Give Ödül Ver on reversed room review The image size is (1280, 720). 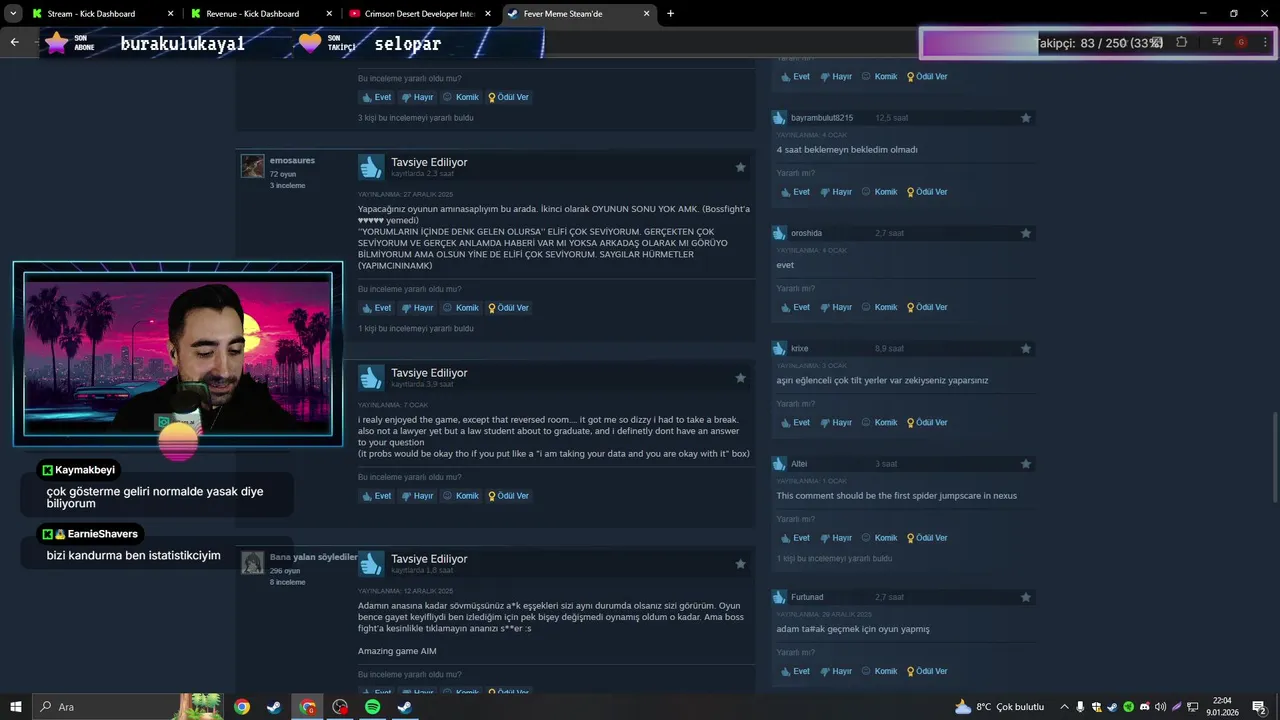tap(509, 496)
